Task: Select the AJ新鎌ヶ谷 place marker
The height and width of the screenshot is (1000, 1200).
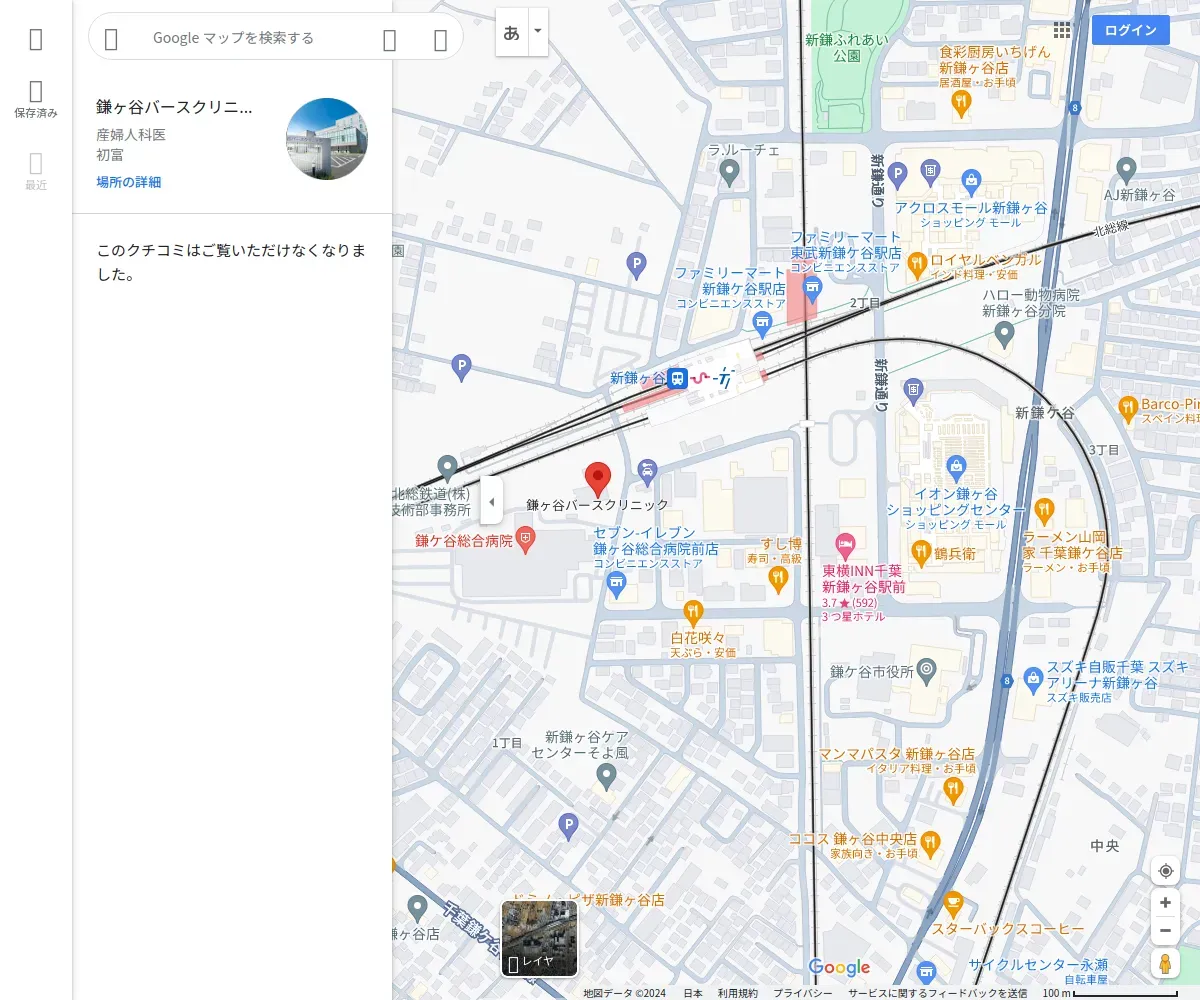Action: (1127, 169)
